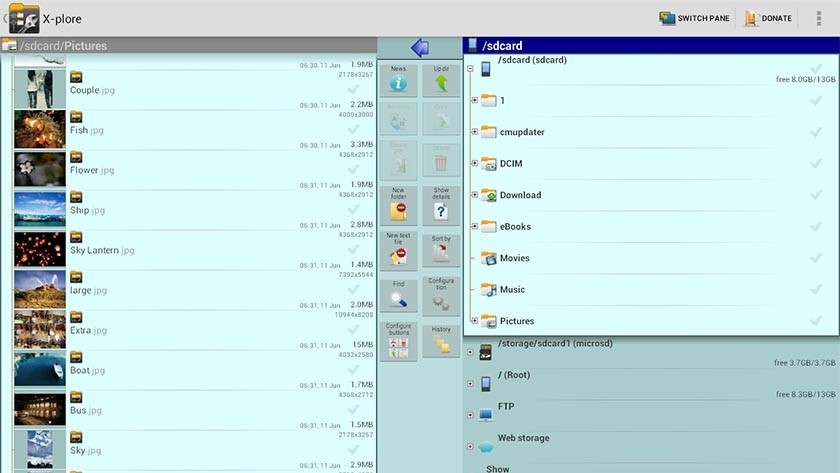The image size is (840, 473).
Task: Click the Music folder icon
Action: coord(488,290)
